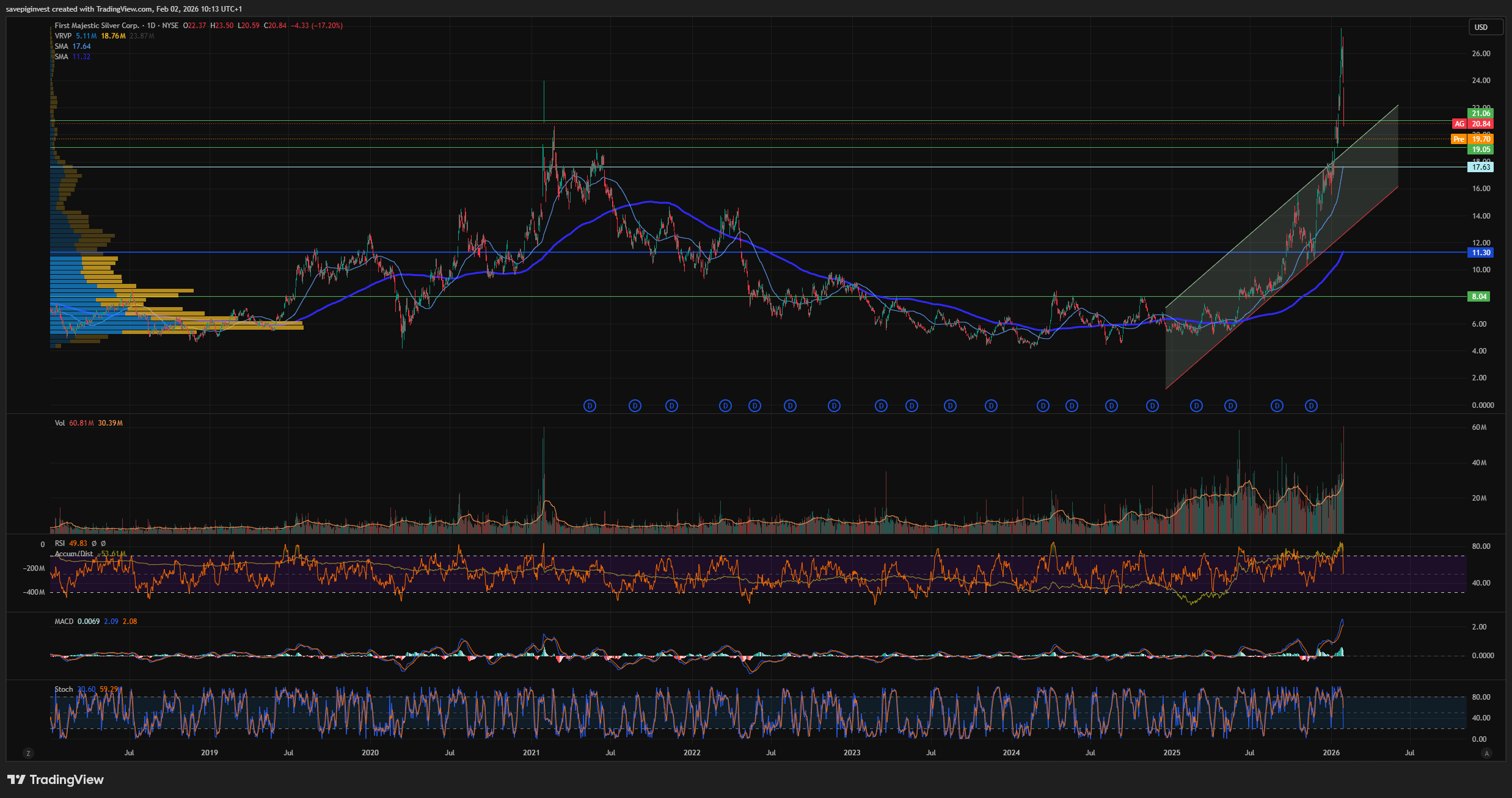Click the last dividend D marker
1512x798 pixels.
tap(1311, 405)
